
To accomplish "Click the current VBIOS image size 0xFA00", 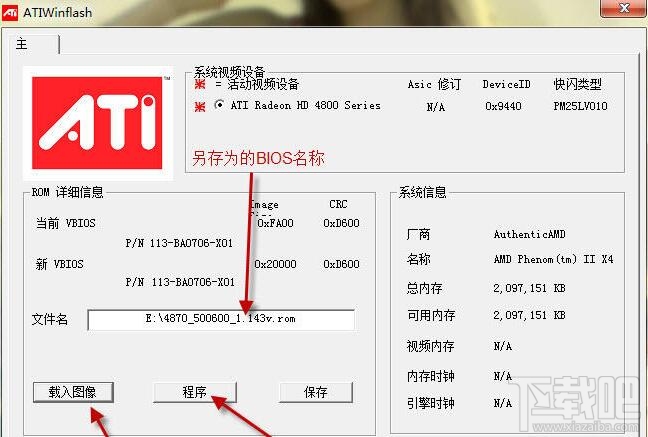I will click(x=275, y=223).
